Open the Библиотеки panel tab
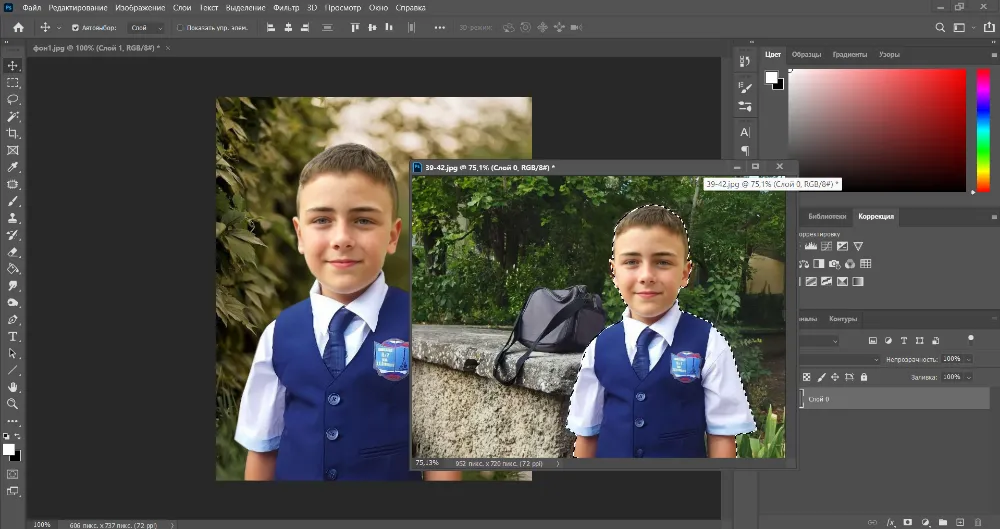 click(827, 216)
